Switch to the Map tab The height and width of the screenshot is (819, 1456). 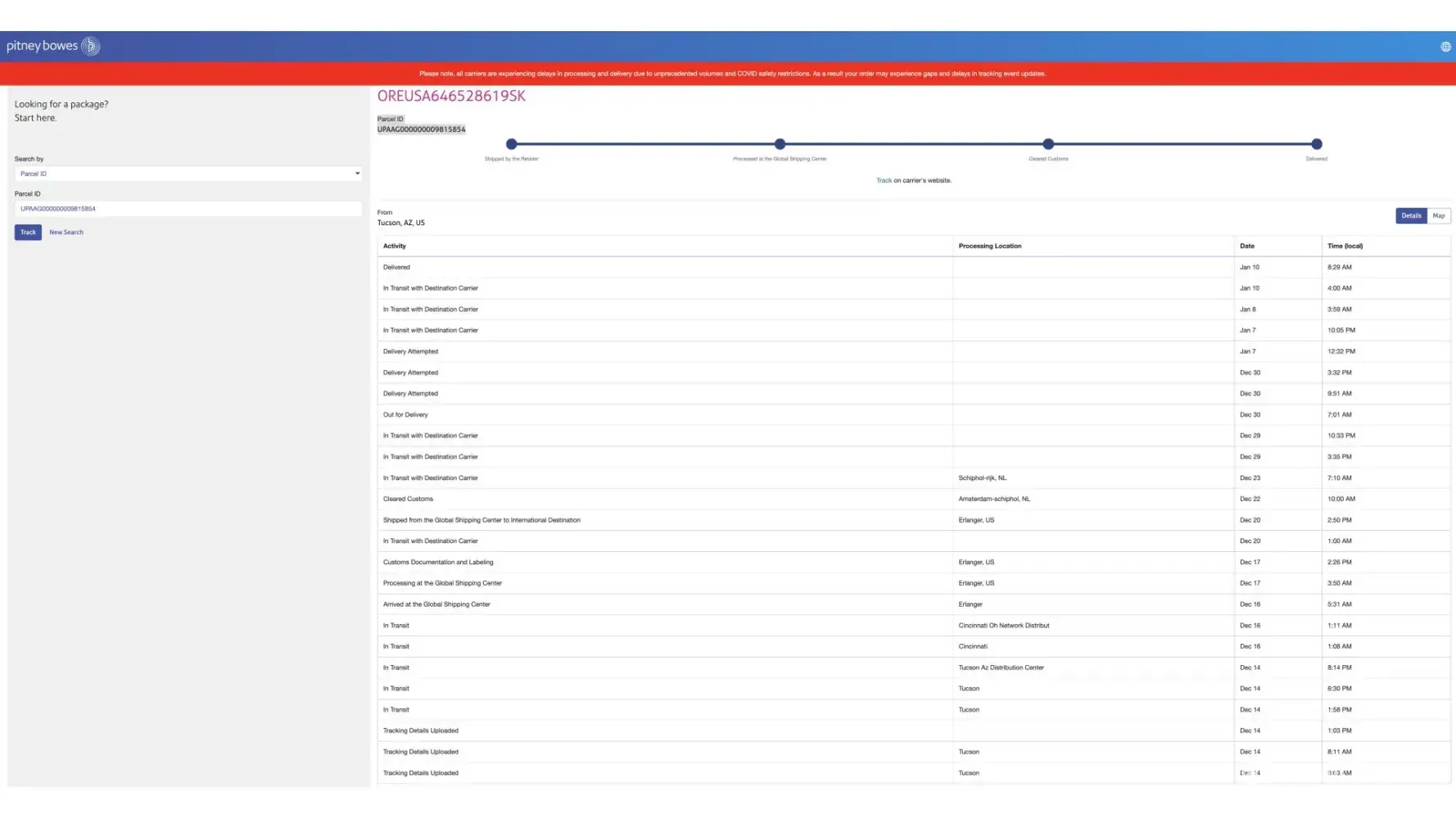tap(1439, 216)
